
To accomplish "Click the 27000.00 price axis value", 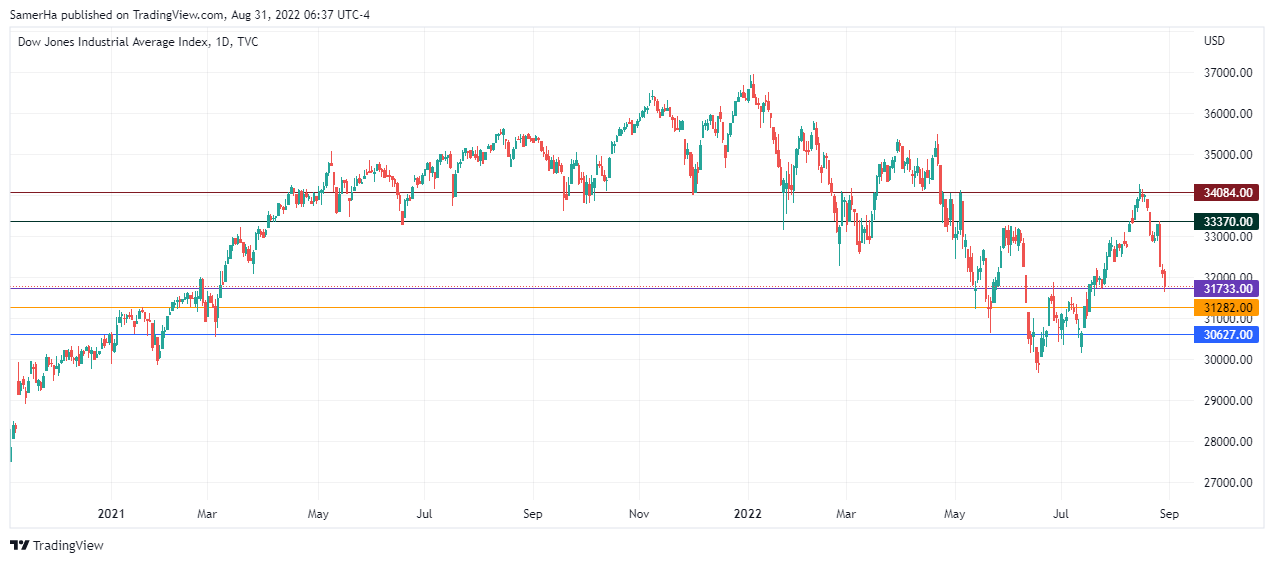I will click(1229, 483).
